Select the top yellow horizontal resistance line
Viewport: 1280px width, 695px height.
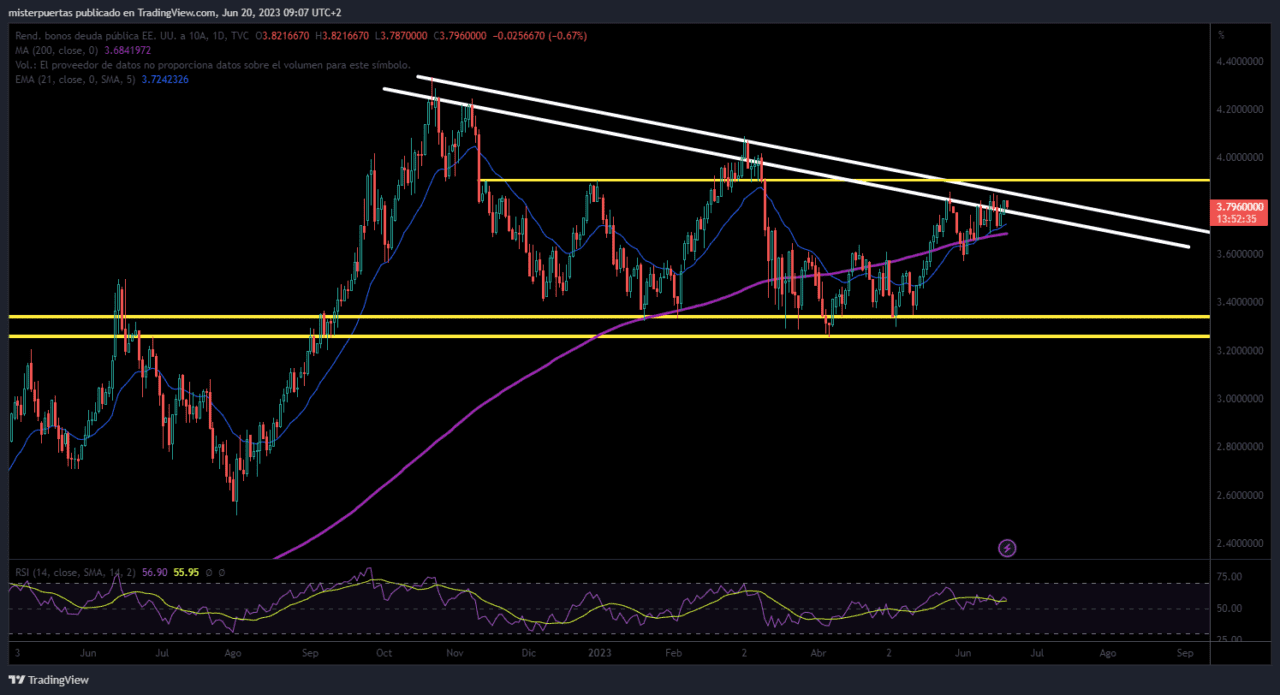[845, 180]
